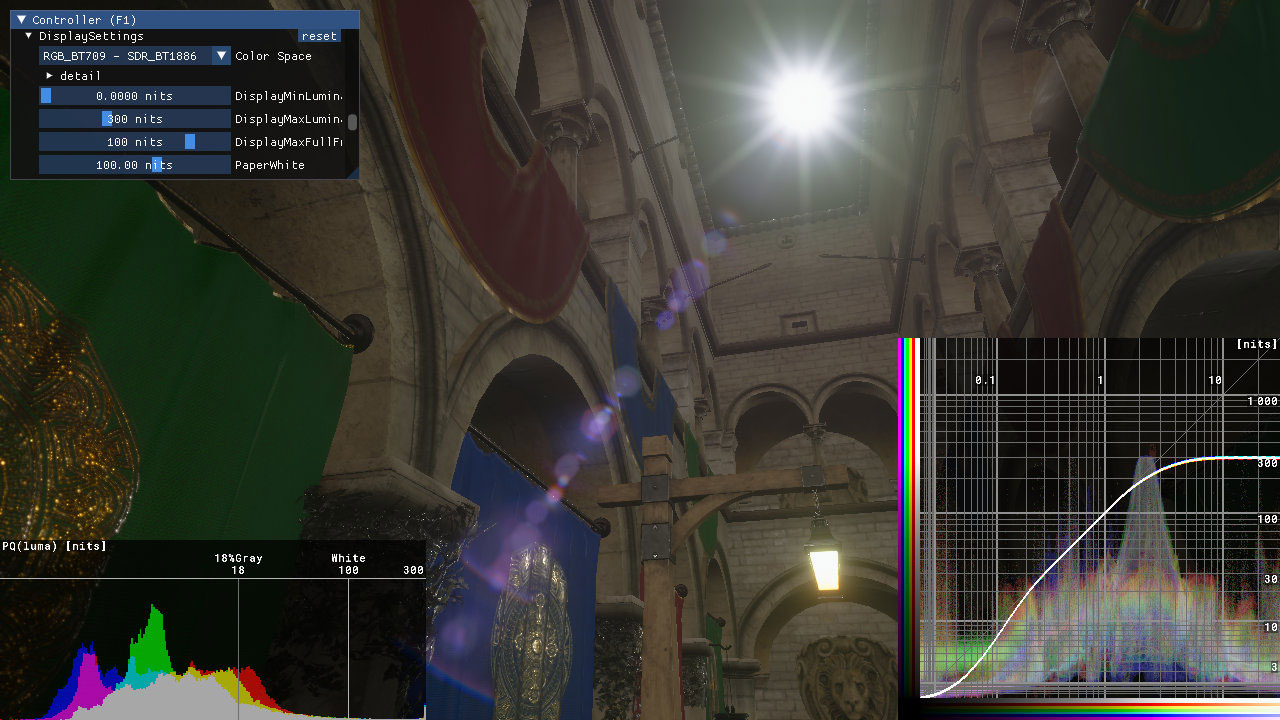Viewport: 1280px width, 720px height.
Task: Expand the detail tree node
Action: click(49, 76)
